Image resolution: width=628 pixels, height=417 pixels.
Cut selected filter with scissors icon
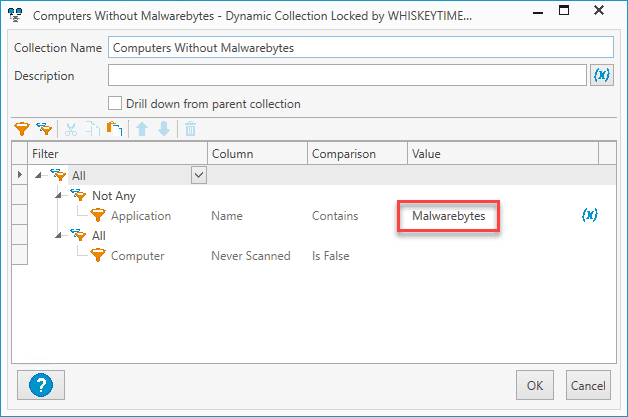71,129
